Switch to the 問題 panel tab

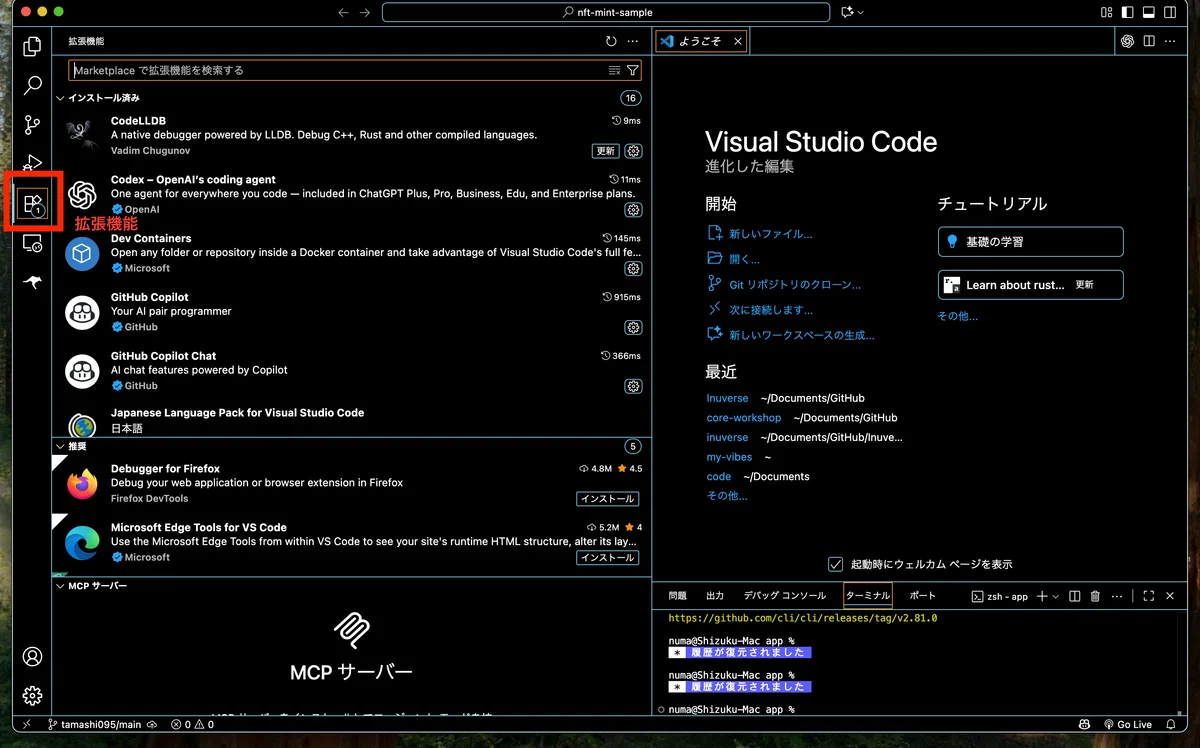678,595
